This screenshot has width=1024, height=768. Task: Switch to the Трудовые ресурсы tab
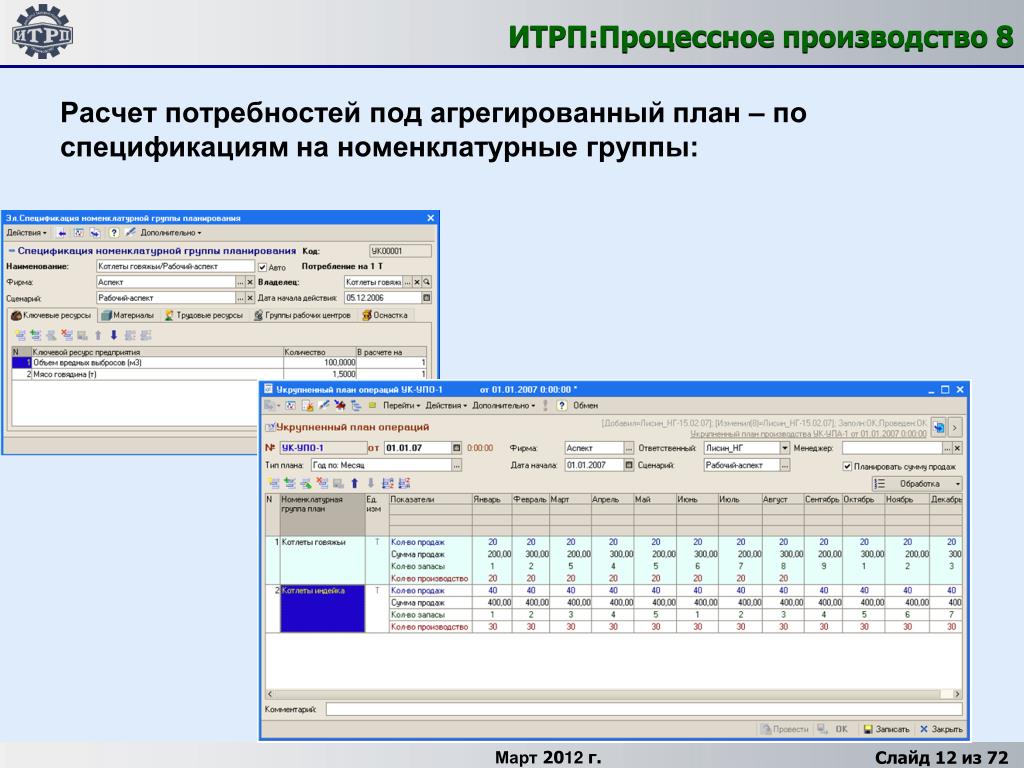tap(204, 315)
